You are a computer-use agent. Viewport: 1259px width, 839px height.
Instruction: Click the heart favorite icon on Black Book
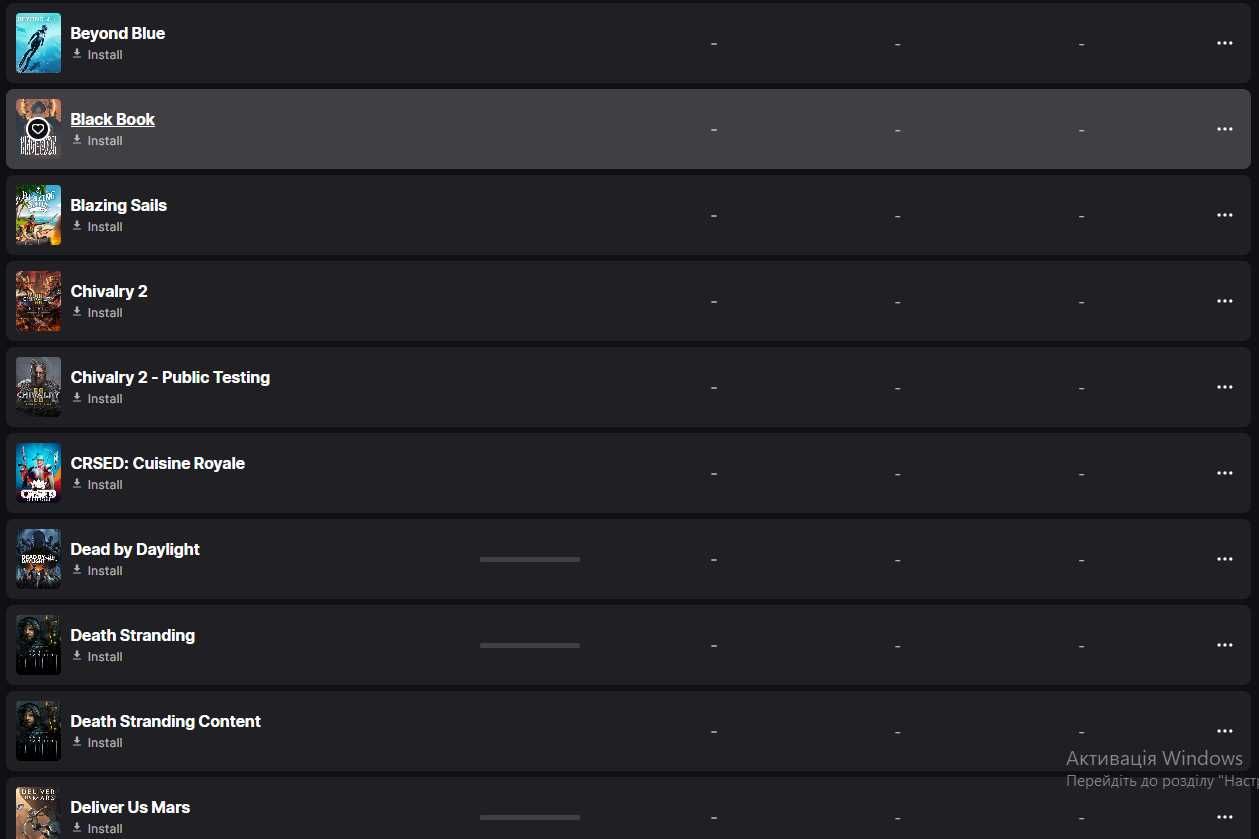pyautogui.click(x=38, y=129)
